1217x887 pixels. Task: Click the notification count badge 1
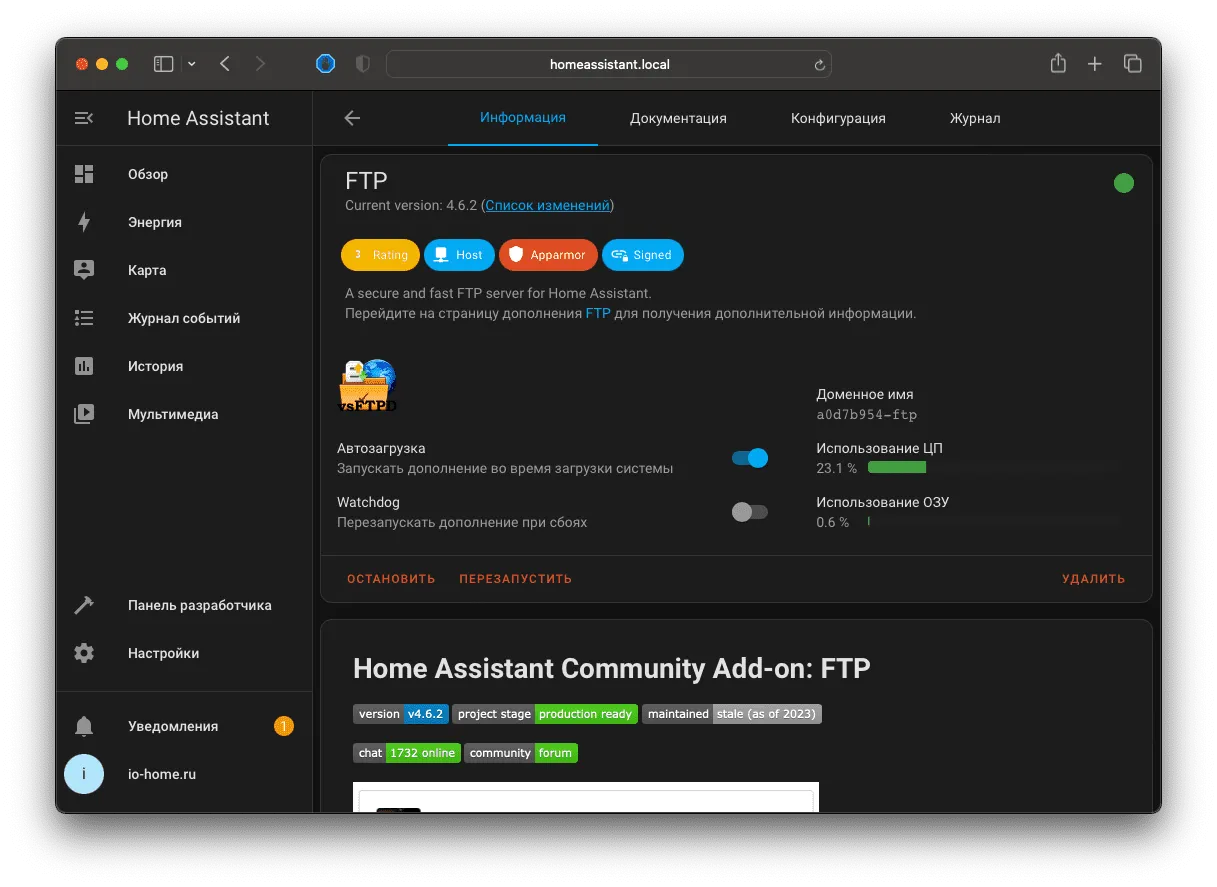(284, 726)
